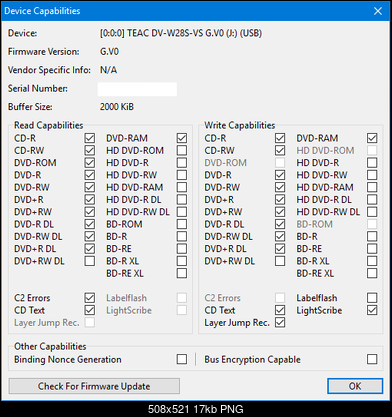Toggle Write DVD-R DL checkbox

280,224
